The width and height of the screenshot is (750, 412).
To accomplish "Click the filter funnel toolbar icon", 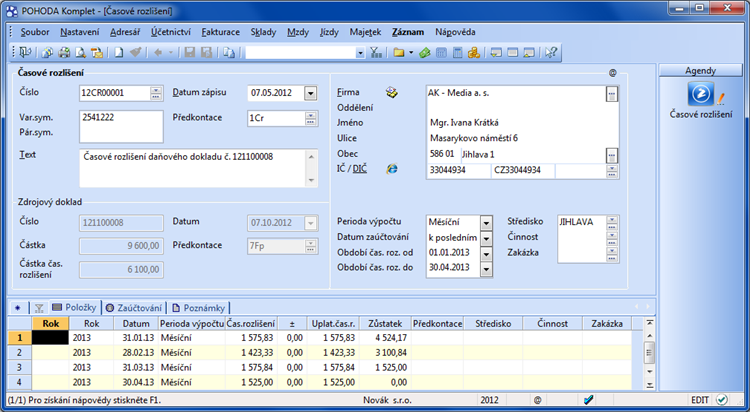I will [x=376, y=53].
